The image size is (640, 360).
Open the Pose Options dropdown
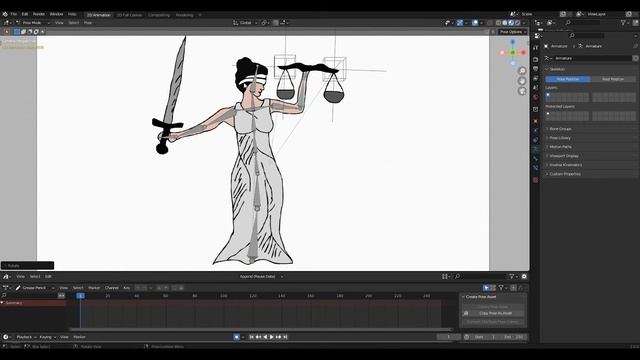point(513,32)
